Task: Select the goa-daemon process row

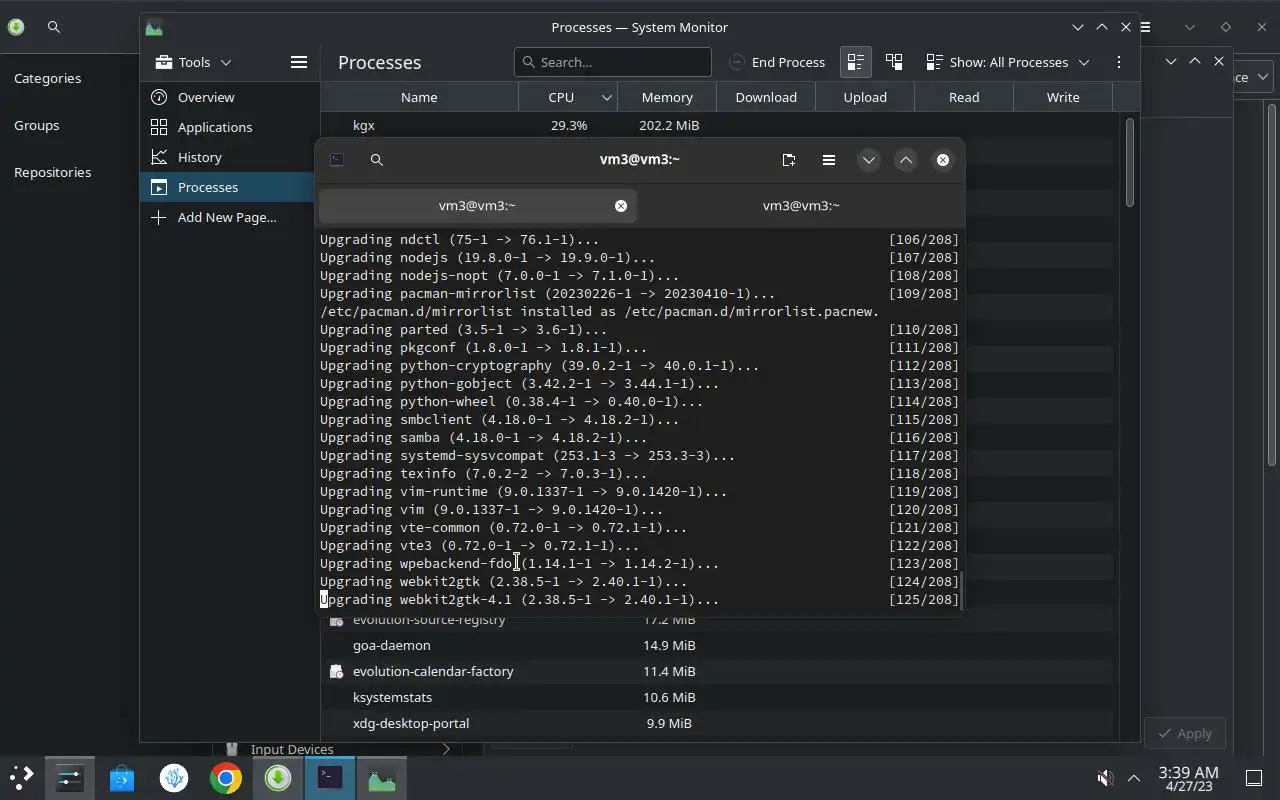Action: click(x=716, y=645)
